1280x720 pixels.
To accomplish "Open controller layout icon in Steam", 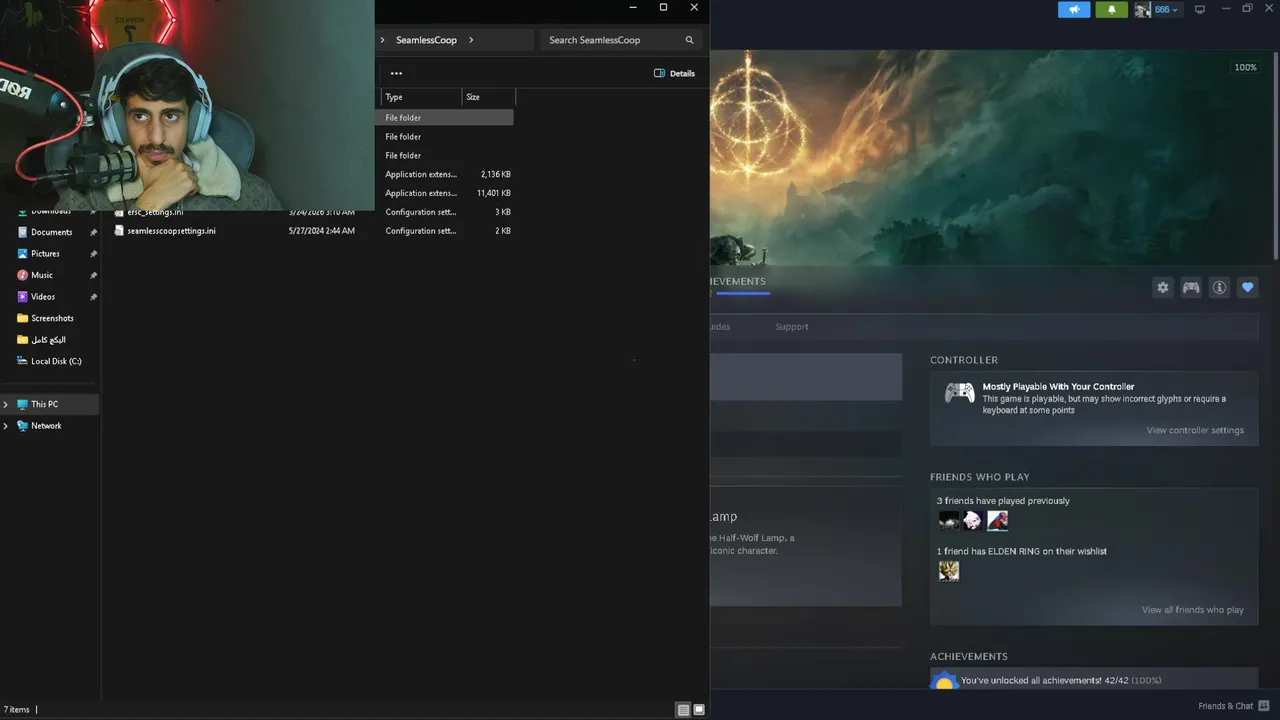I will tap(1191, 287).
